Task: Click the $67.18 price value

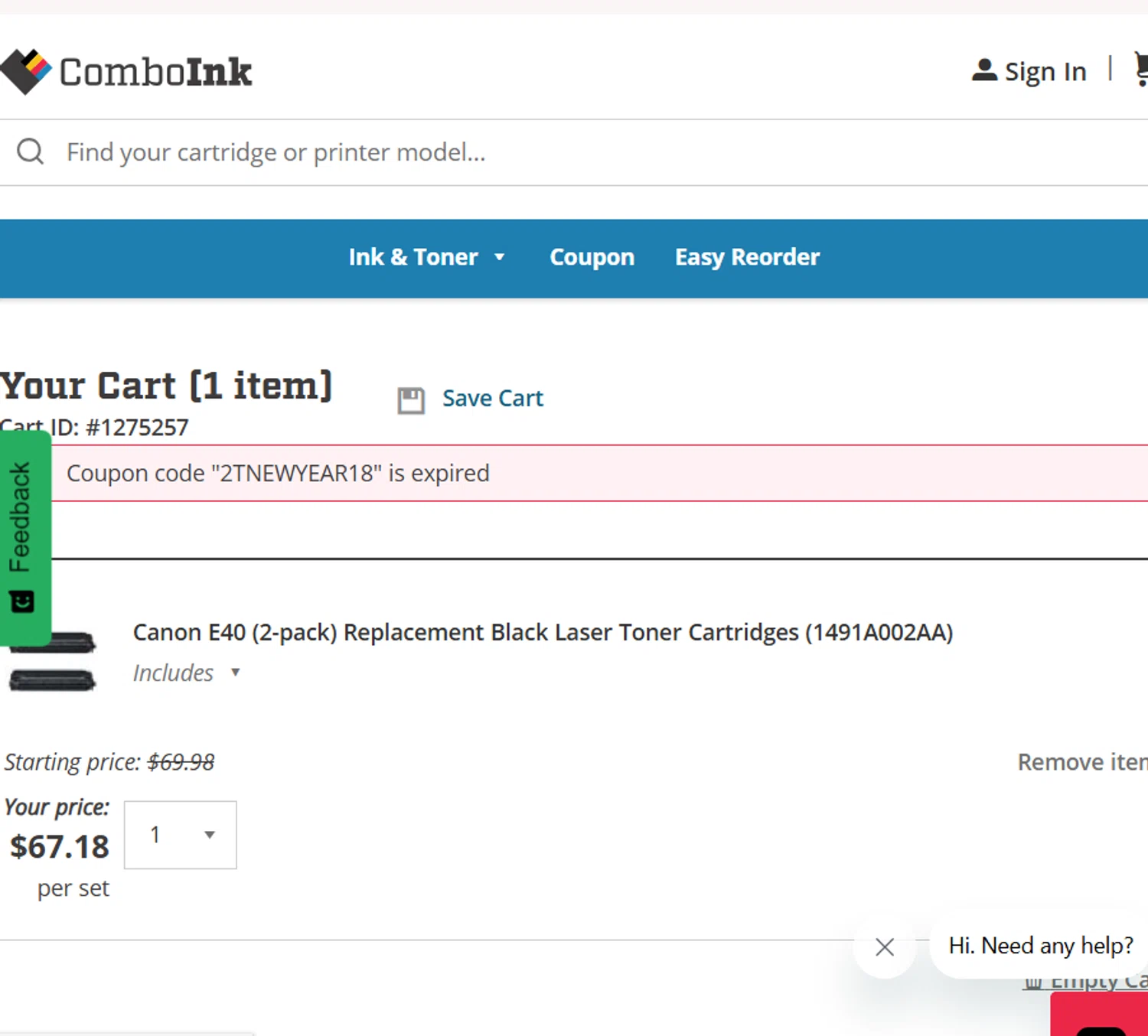Action: click(x=60, y=847)
